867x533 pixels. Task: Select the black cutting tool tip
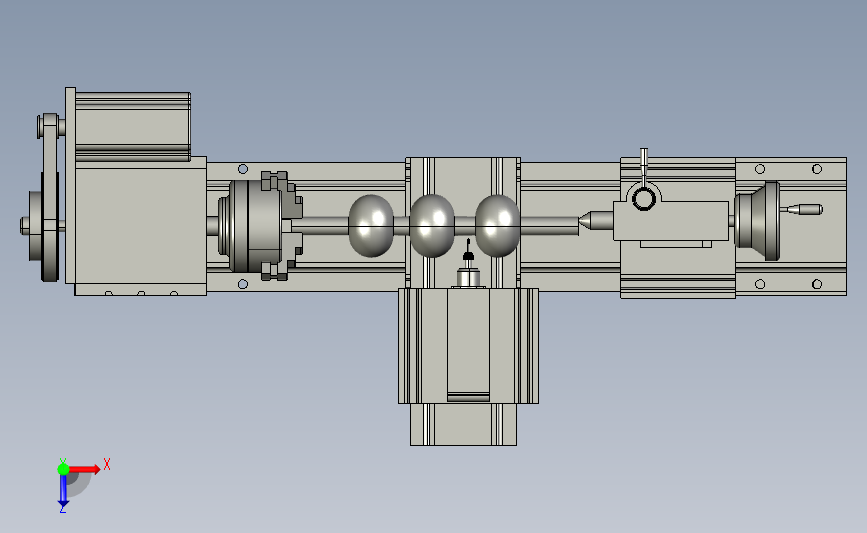(468, 251)
